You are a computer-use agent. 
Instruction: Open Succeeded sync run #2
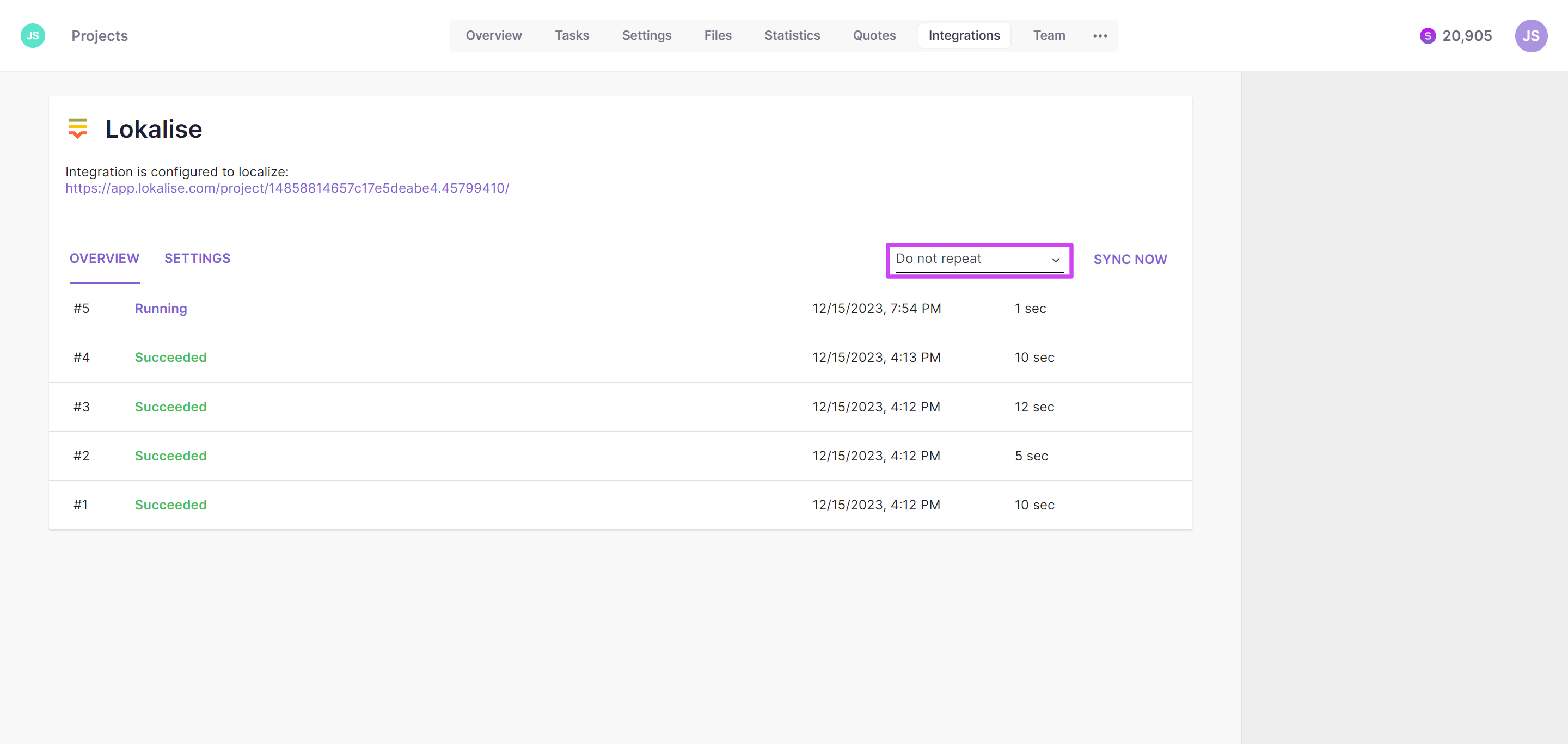620,456
